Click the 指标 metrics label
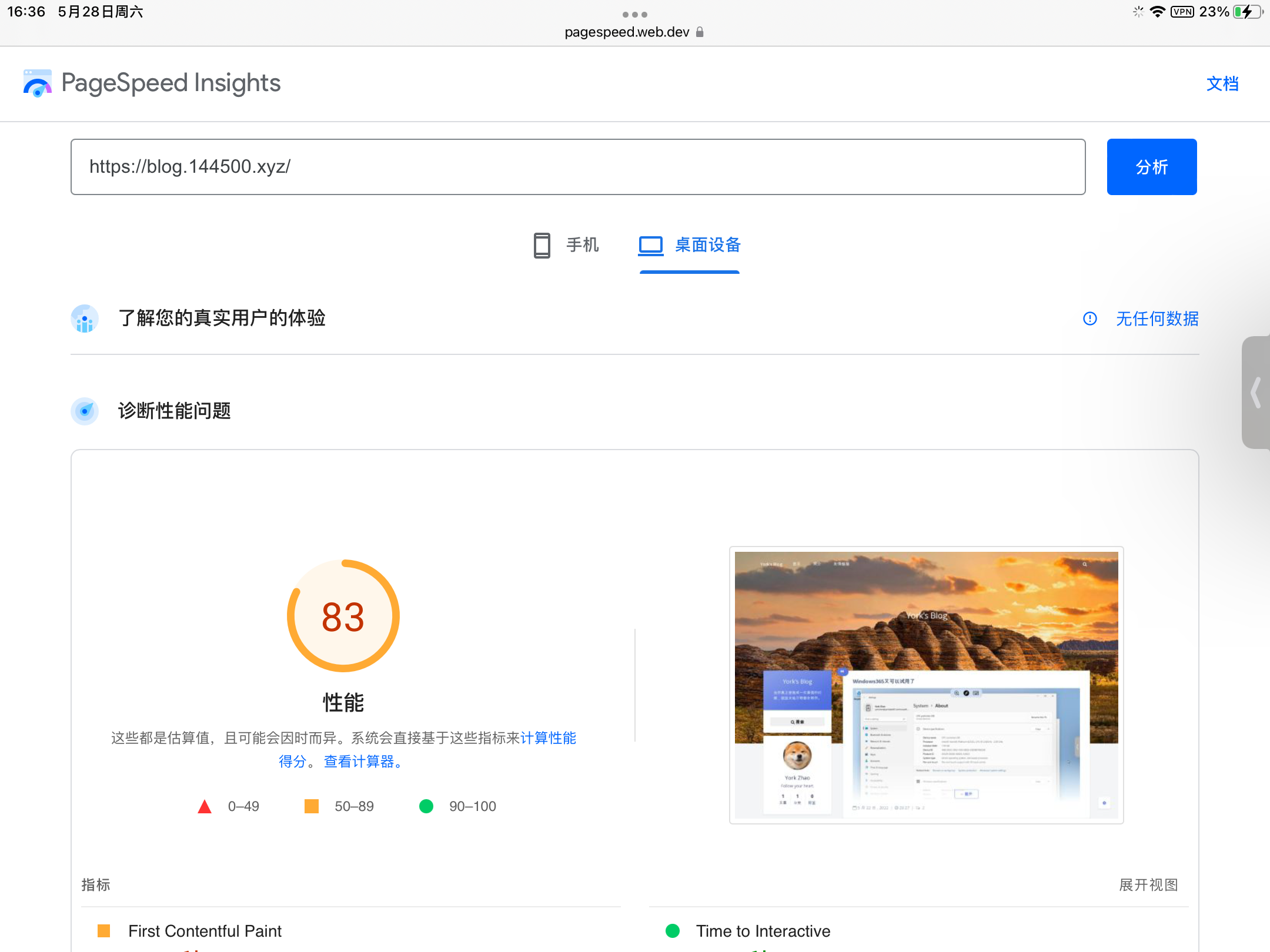 tap(96, 885)
